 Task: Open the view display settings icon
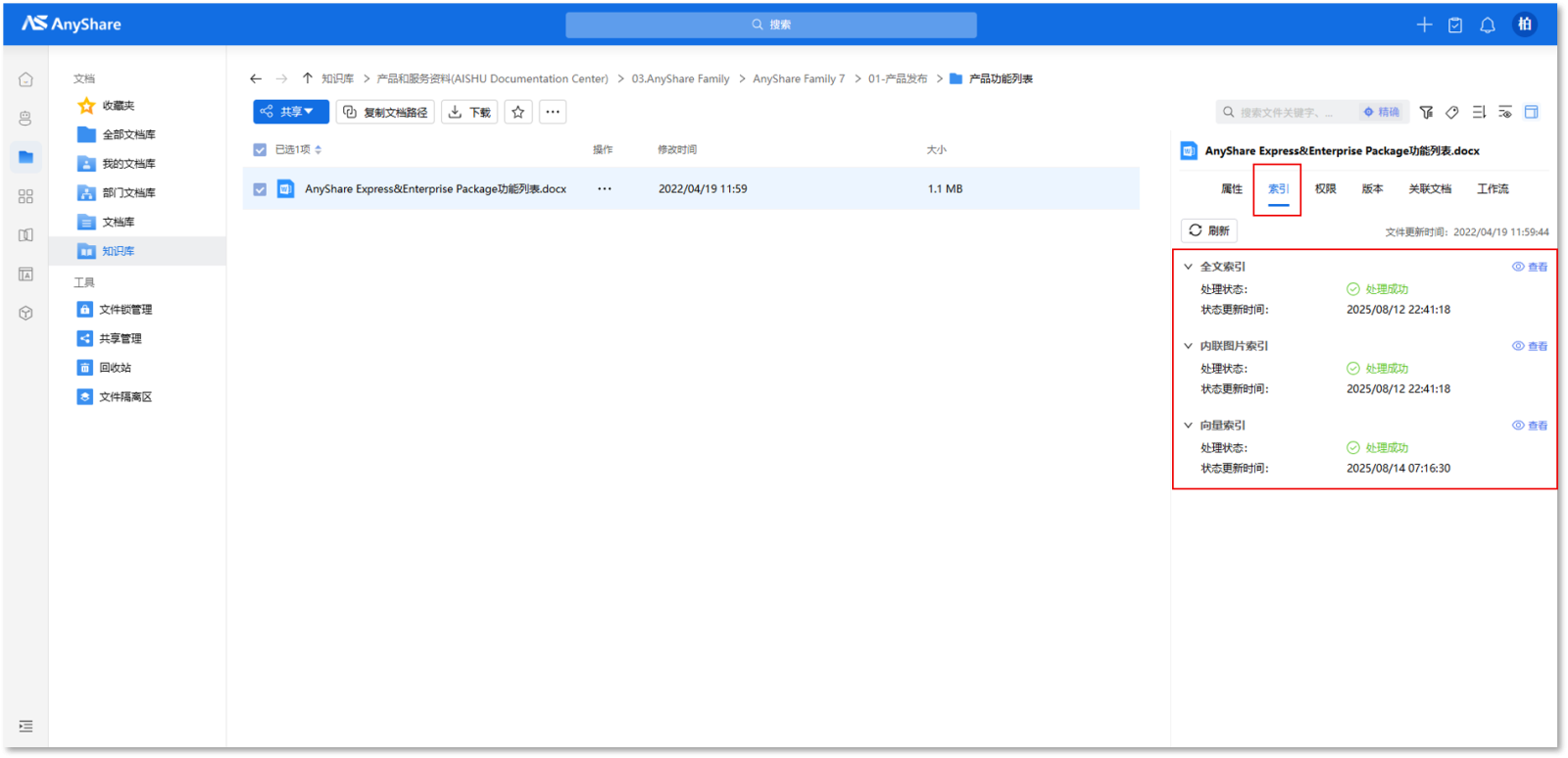(x=1505, y=113)
